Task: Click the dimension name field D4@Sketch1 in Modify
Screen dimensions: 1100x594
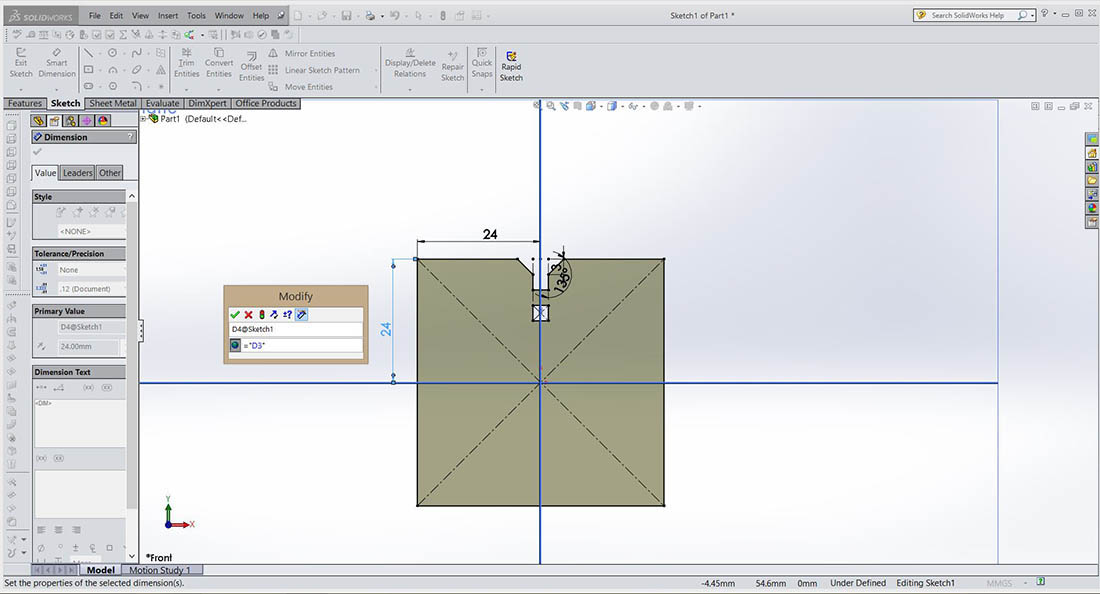Action: pyautogui.click(x=295, y=329)
